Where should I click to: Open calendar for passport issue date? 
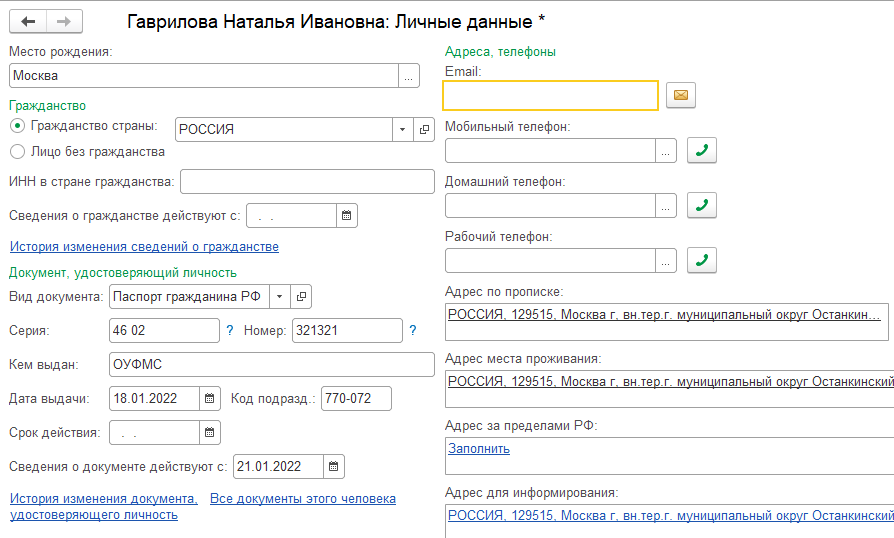coord(210,398)
